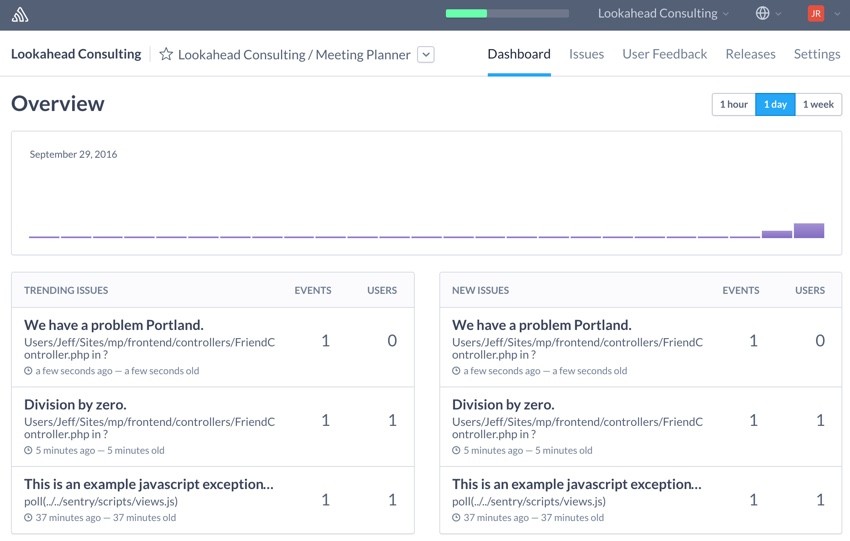Screen dimensions: 850x541
Task: Click EVENTS column header in New Issues
Action: pyautogui.click(x=740, y=291)
